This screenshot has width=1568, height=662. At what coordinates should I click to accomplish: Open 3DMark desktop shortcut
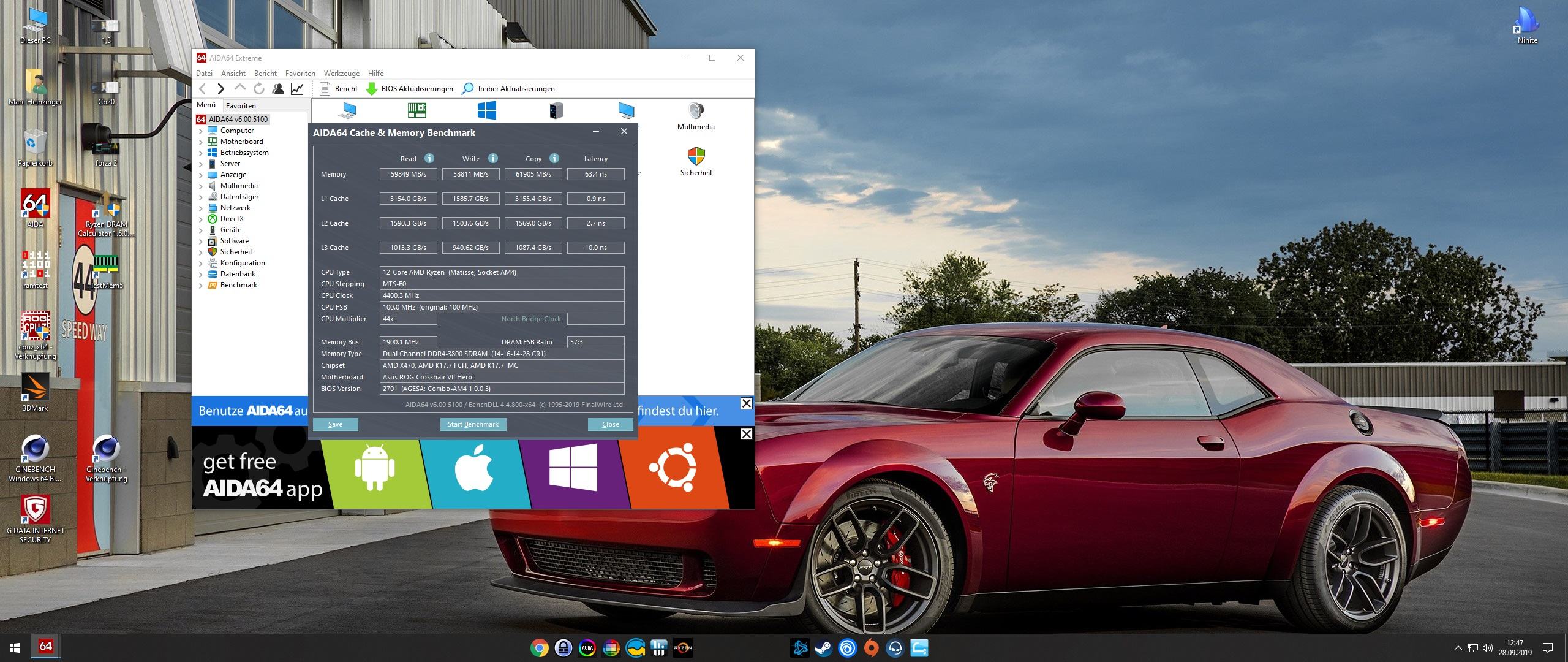click(x=35, y=392)
